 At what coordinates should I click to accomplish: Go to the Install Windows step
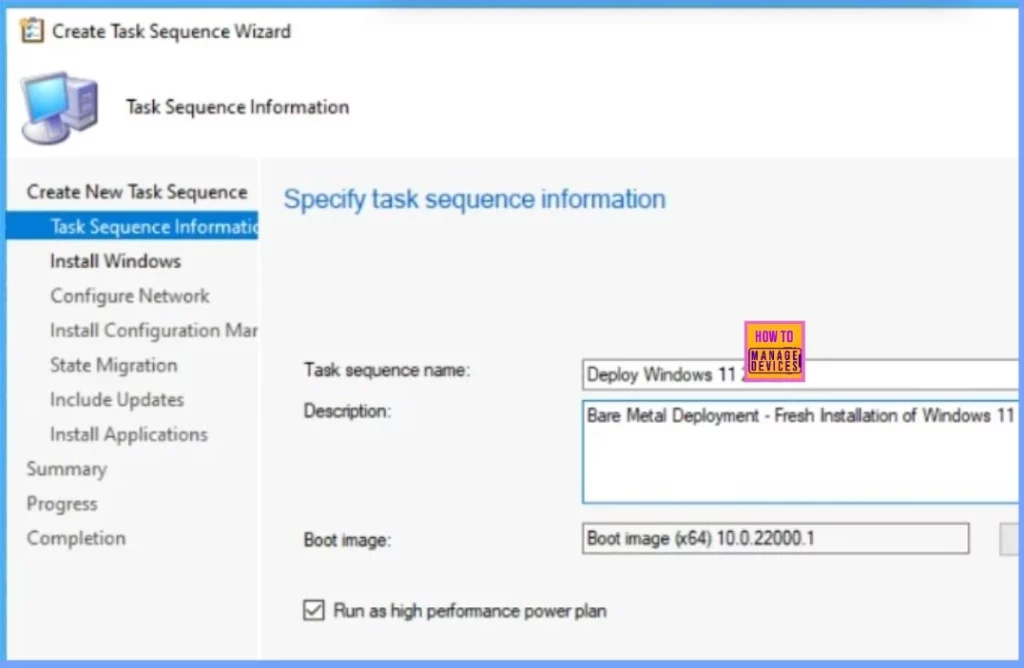click(116, 261)
